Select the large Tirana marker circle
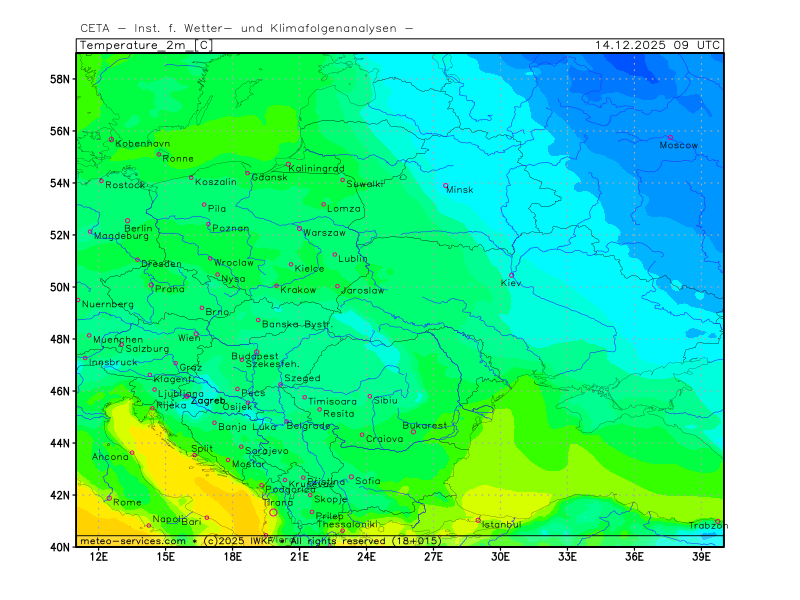The image size is (800, 600). pos(273,512)
